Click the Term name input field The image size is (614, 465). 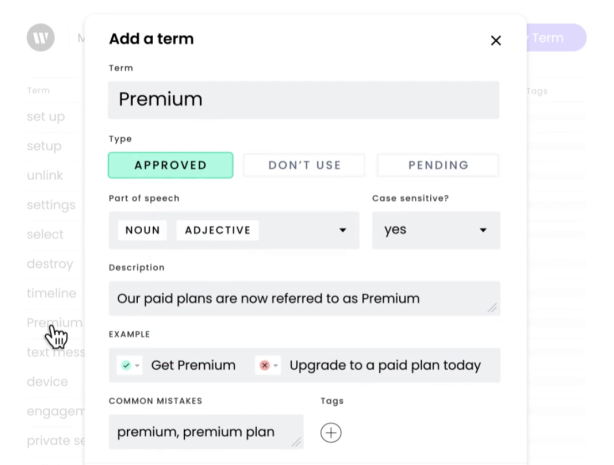coord(303,100)
